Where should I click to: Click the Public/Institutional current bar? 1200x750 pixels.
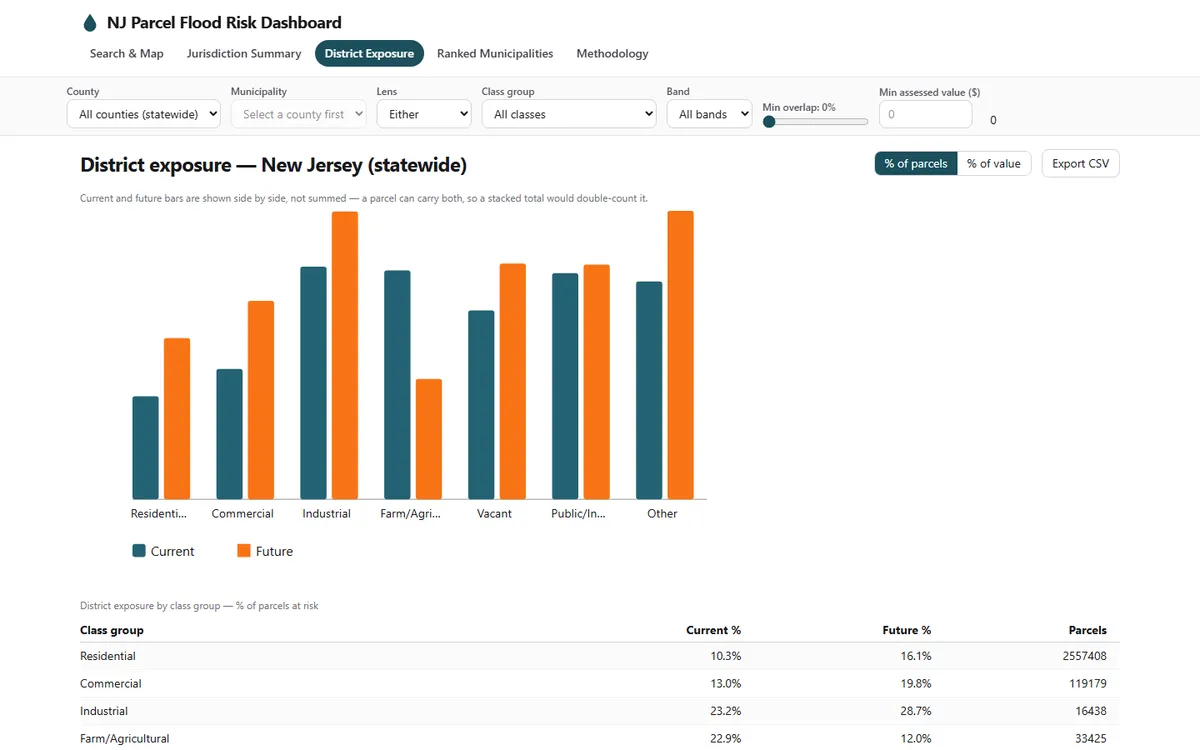pos(565,386)
